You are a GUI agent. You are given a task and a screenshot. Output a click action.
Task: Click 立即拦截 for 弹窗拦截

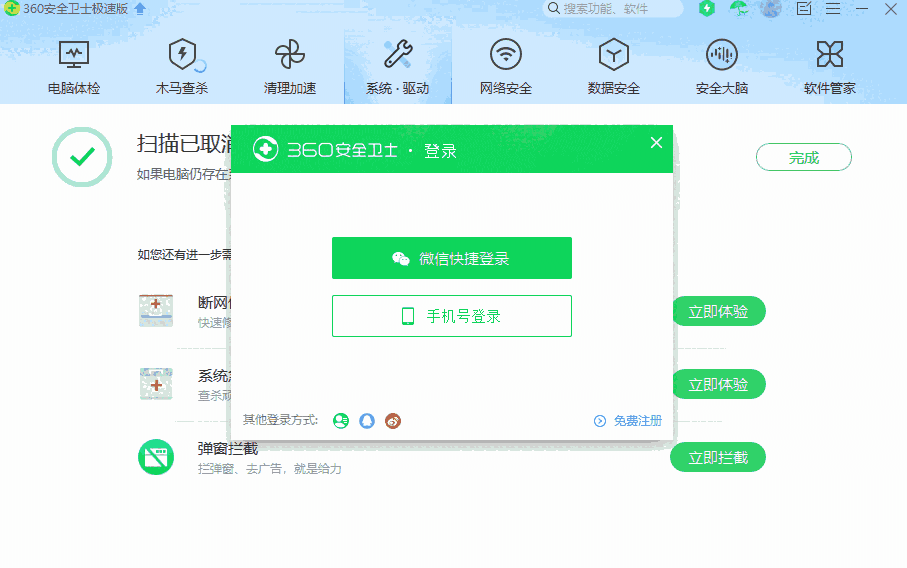tap(718, 458)
